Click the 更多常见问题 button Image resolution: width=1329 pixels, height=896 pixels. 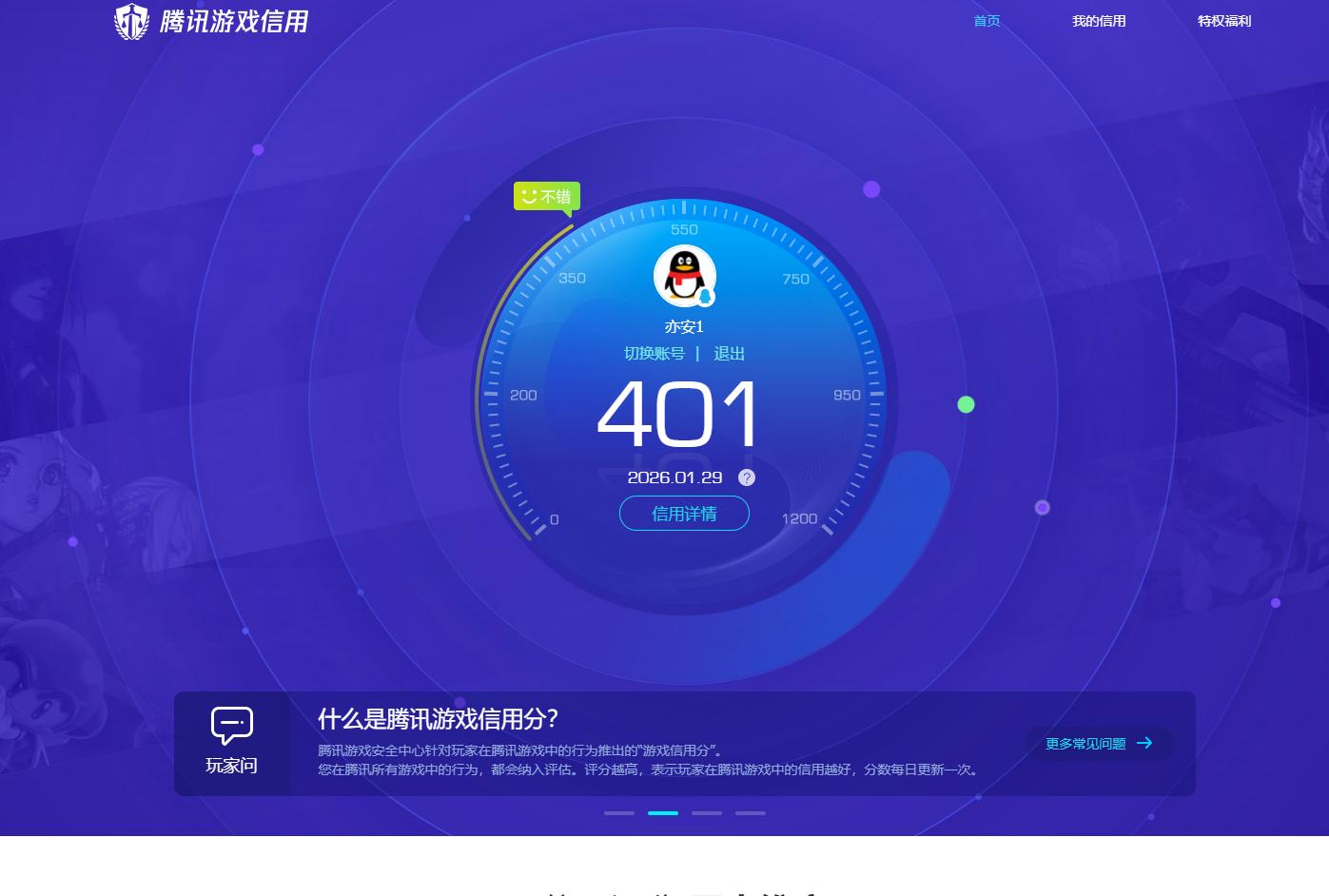point(1099,744)
